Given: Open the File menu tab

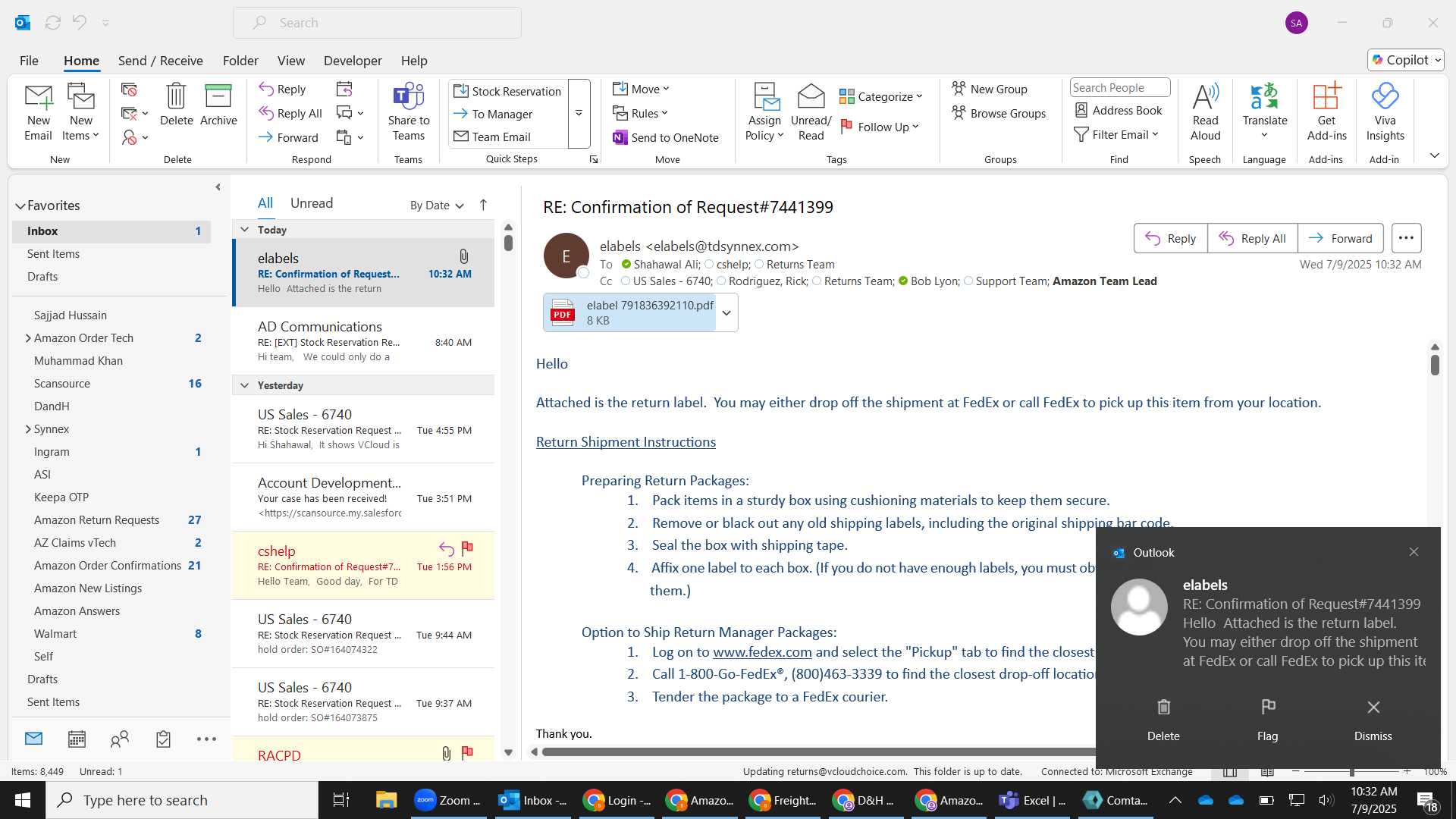Looking at the screenshot, I should (29, 61).
